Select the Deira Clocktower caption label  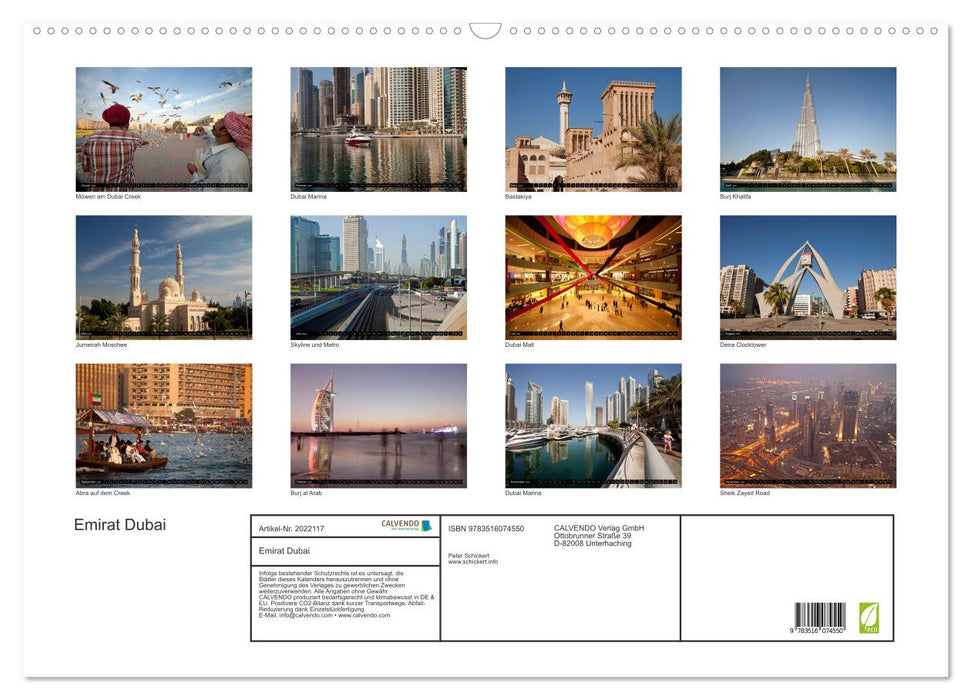coord(745,344)
